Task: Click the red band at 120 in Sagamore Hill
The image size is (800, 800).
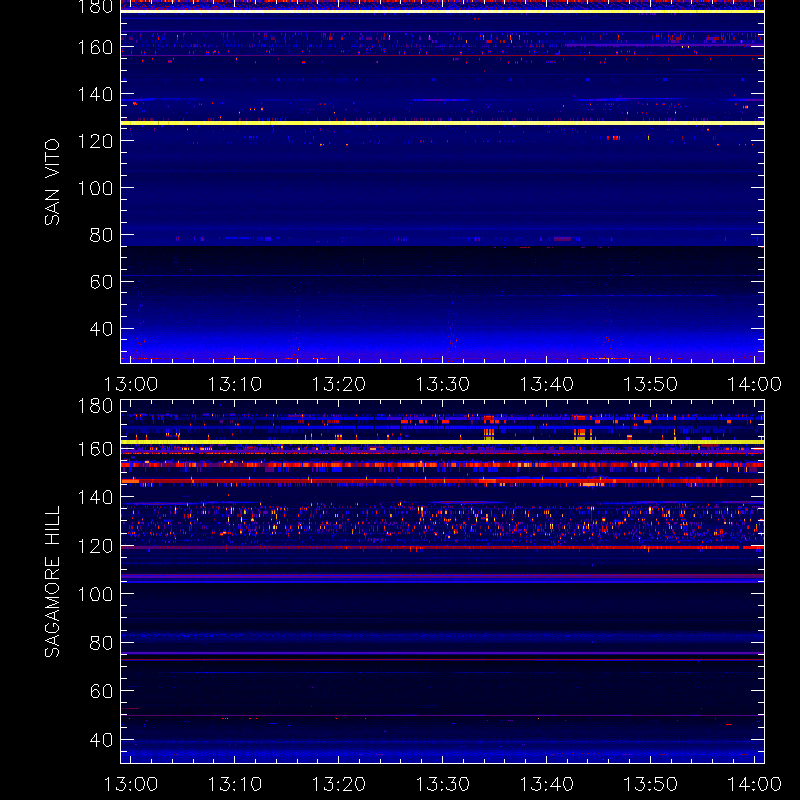Action: tap(442, 547)
